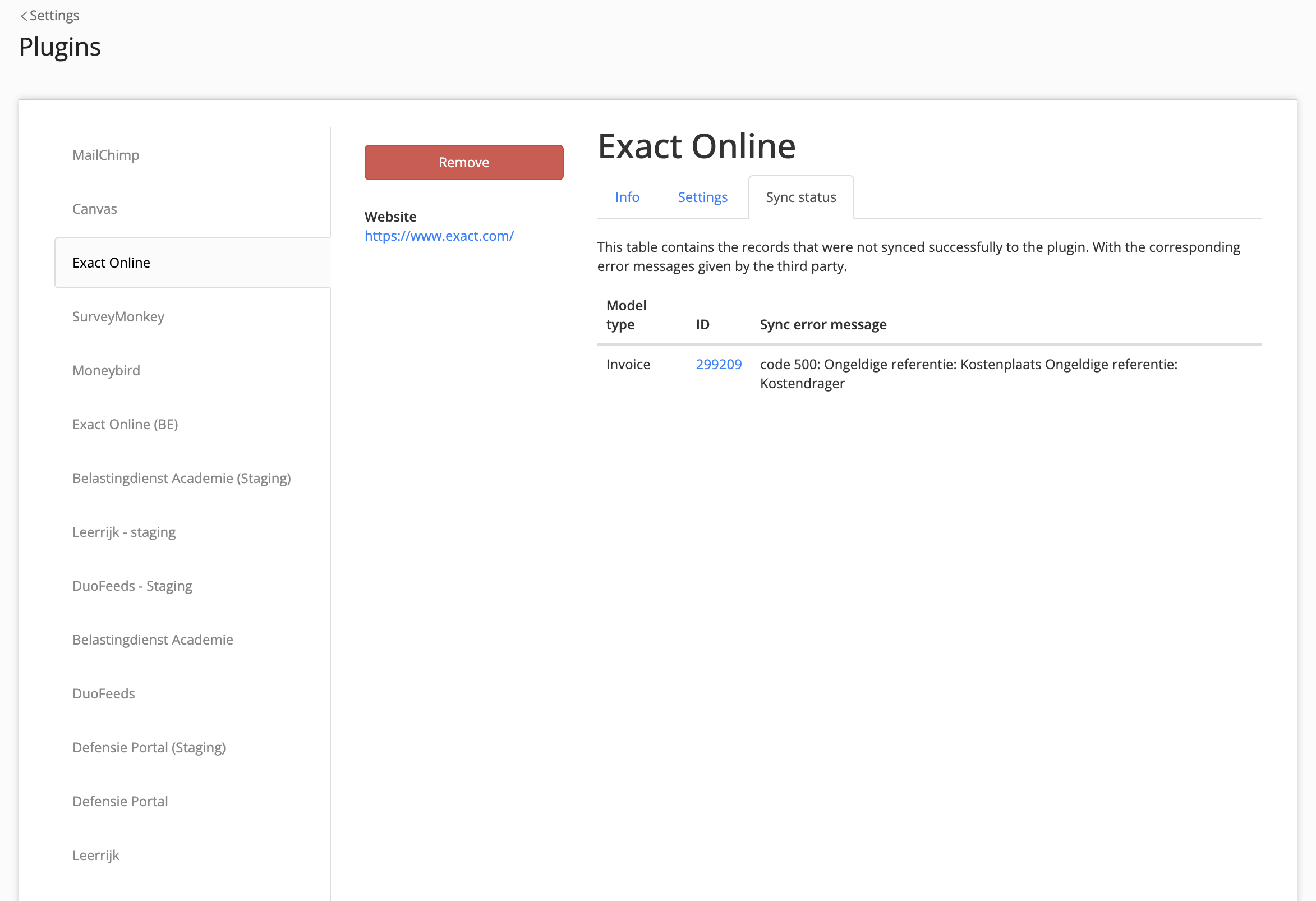1316x901 pixels.
Task: Select Exact Online in plugin list
Action: pyautogui.click(x=112, y=263)
